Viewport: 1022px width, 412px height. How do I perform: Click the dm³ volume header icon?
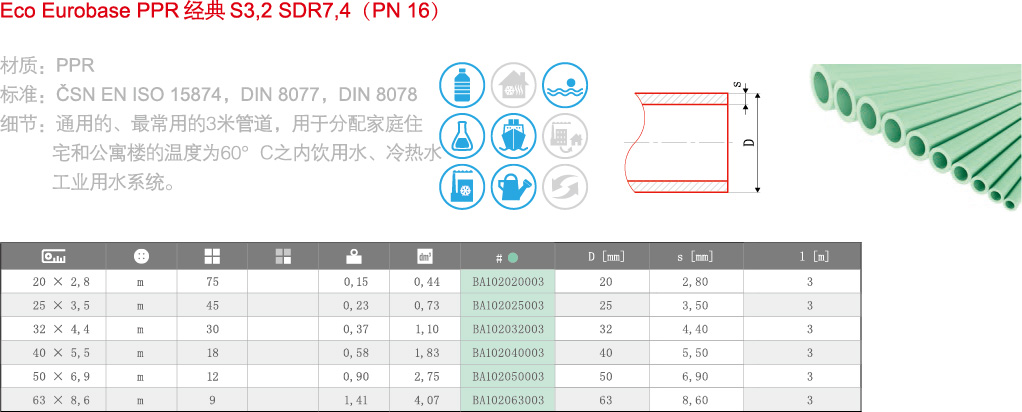pyautogui.click(x=425, y=257)
